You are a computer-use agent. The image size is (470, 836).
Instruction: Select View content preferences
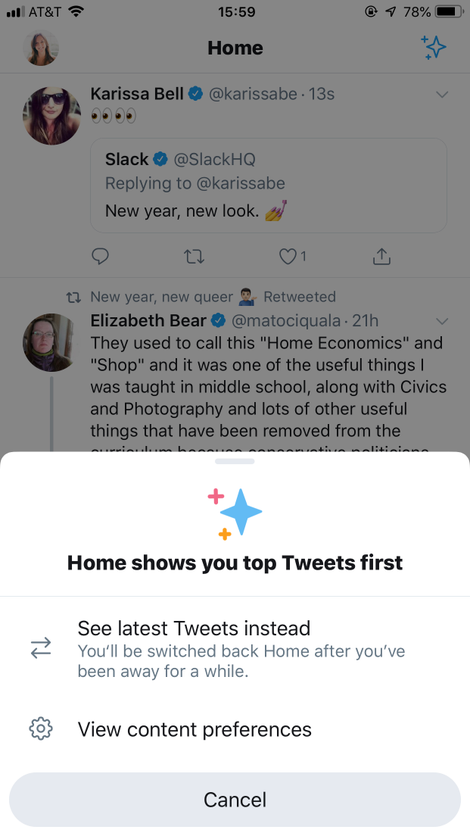235,729
